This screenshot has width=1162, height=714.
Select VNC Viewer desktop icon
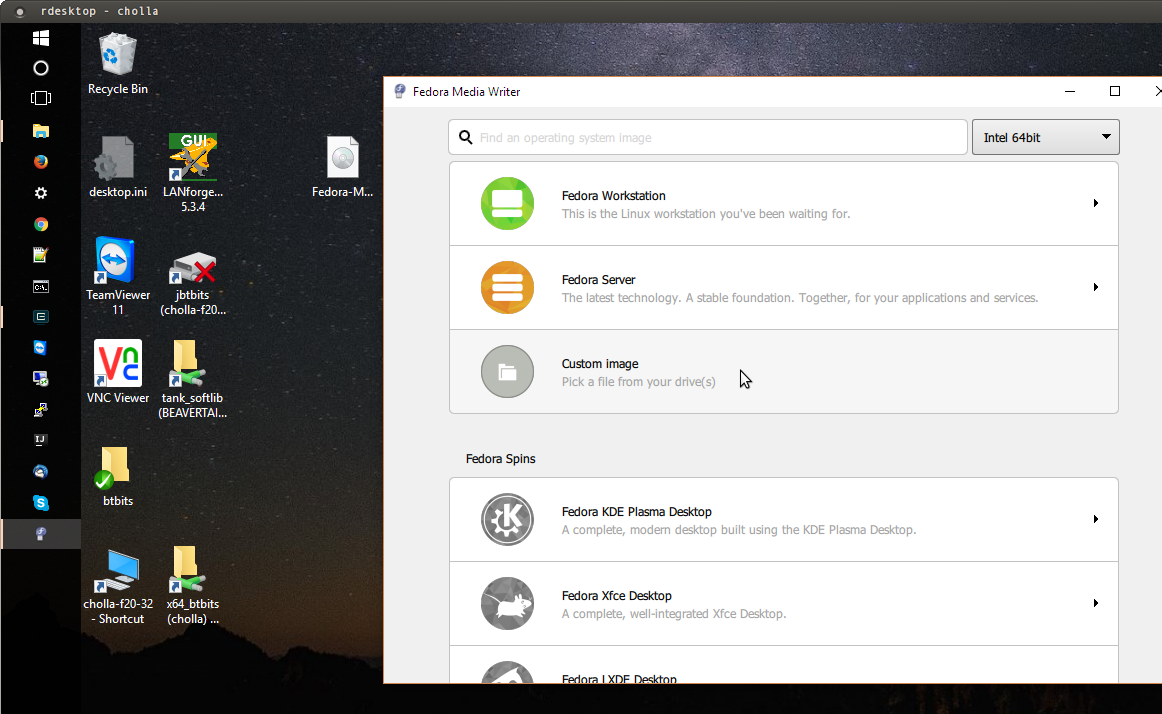point(118,371)
